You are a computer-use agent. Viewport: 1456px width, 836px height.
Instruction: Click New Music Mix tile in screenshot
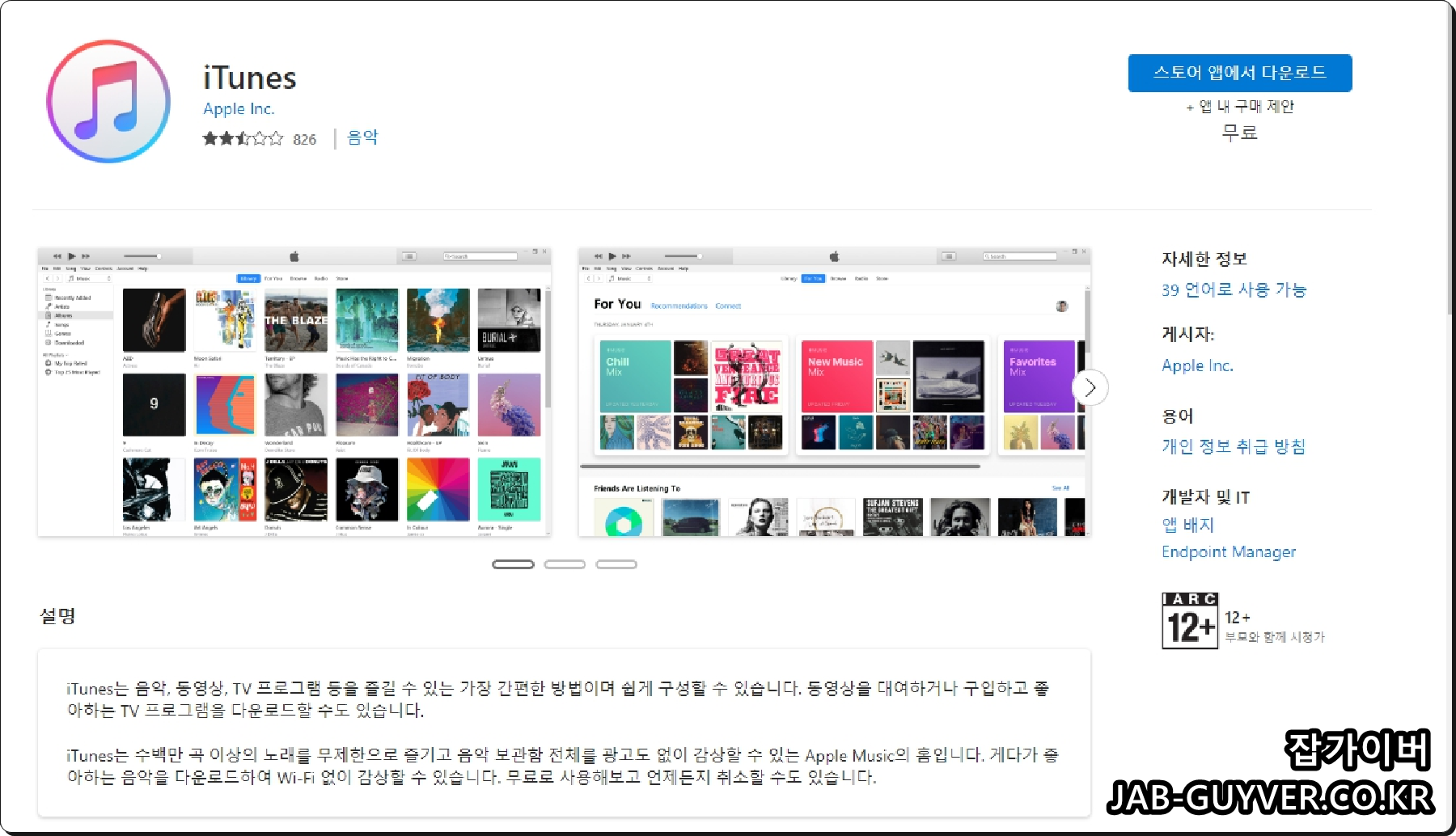[836, 376]
